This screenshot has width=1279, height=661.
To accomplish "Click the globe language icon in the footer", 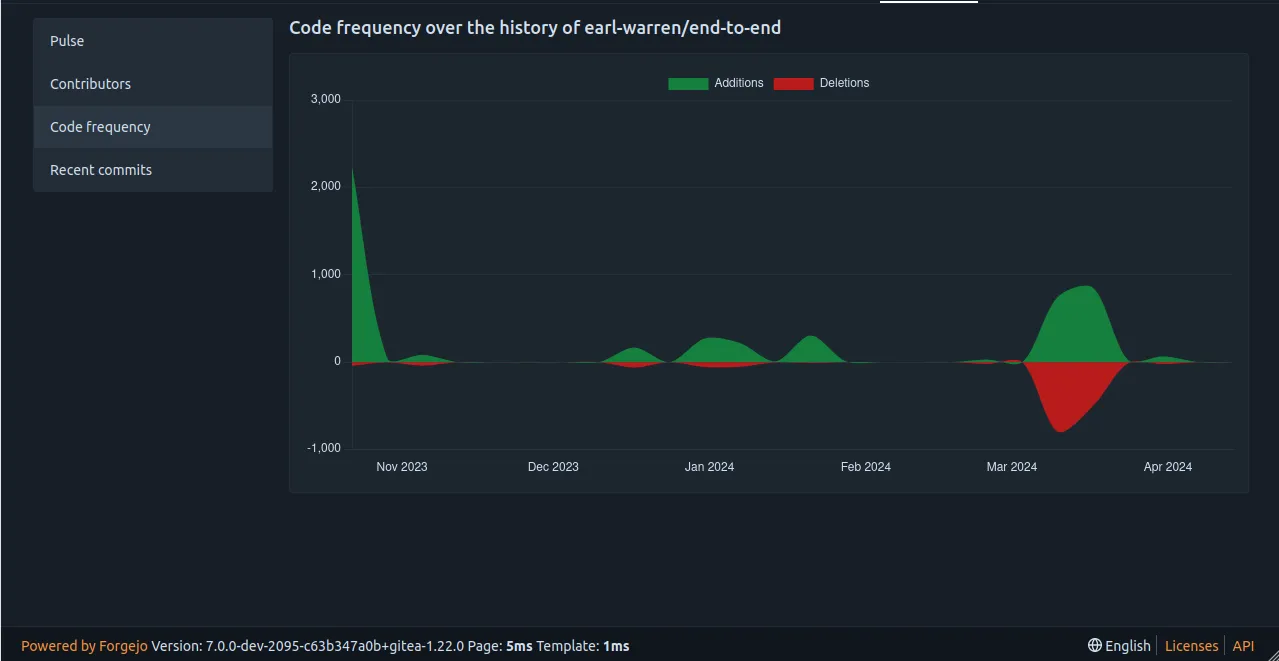I will [1094, 645].
